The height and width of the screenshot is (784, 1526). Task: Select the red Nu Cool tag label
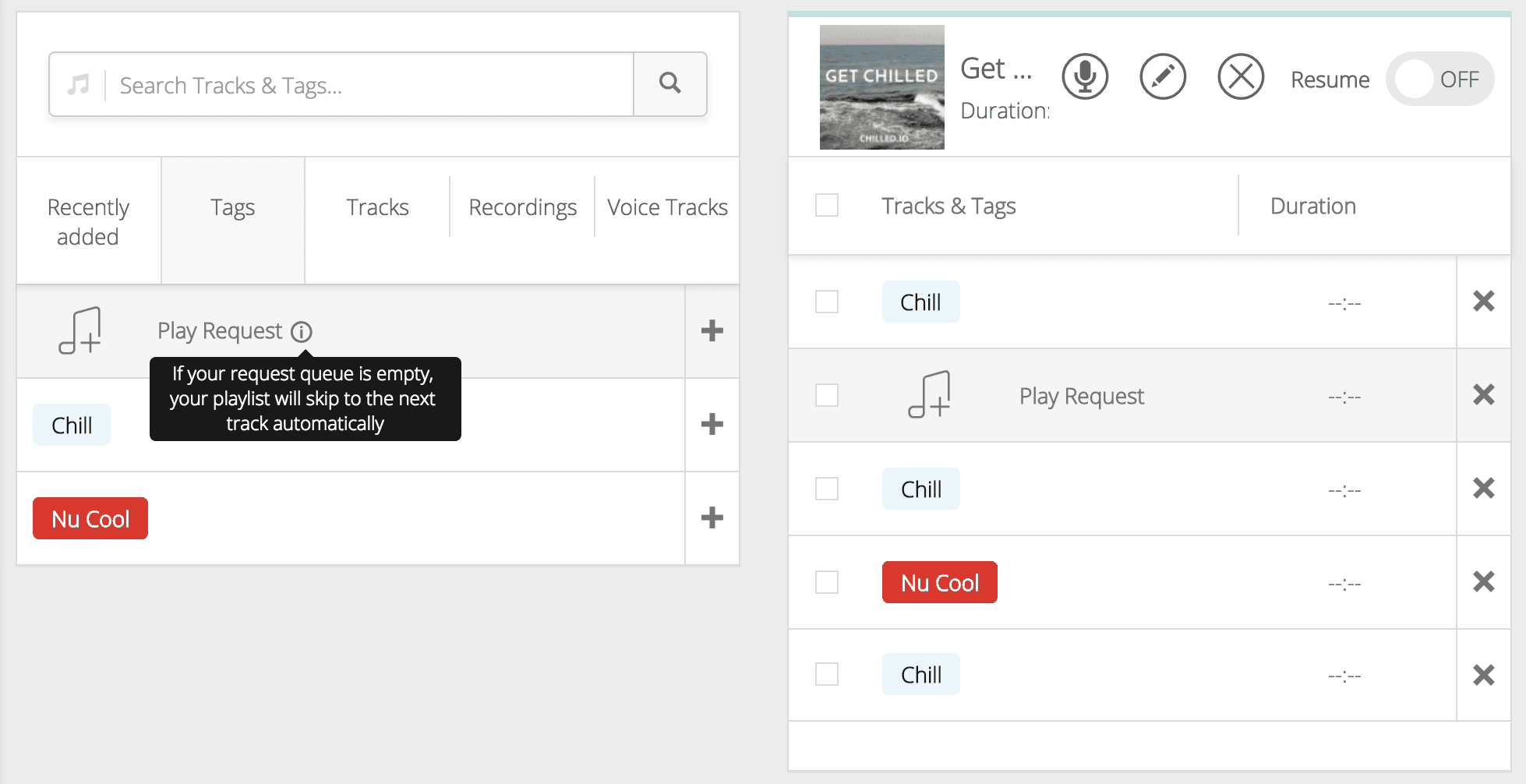click(x=90, y=517)
